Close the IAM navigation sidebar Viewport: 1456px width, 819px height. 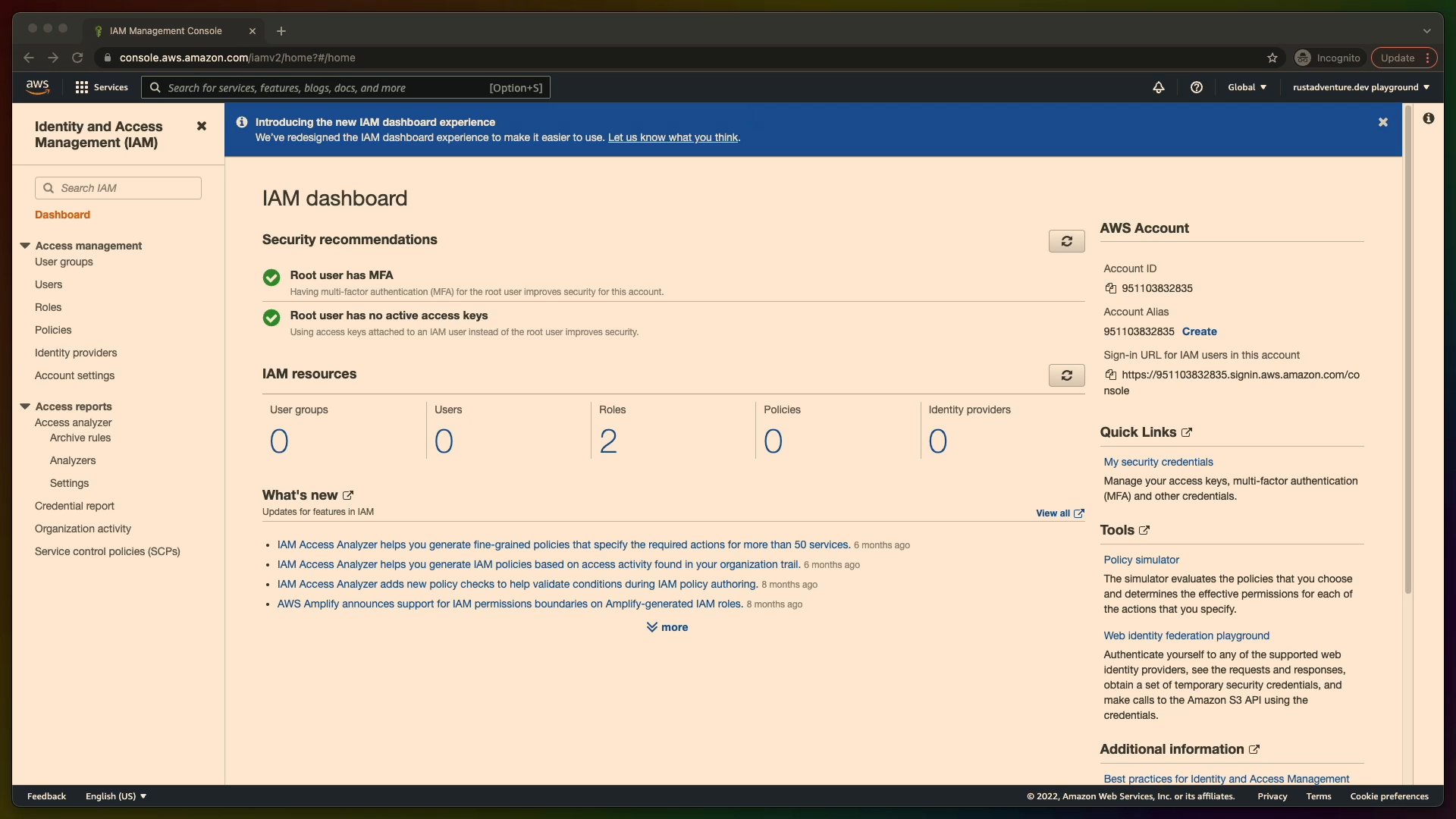click(x=201, y=126)
